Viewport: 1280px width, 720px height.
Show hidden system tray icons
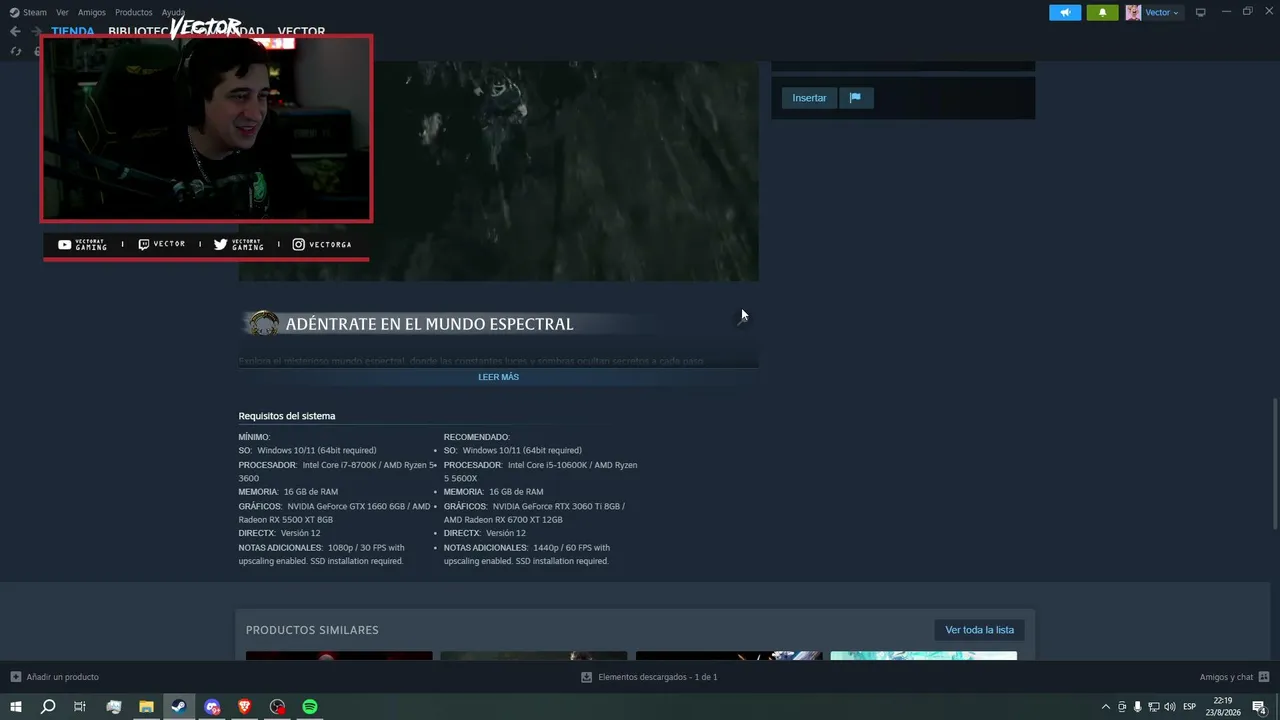[x=1105, y=707]
